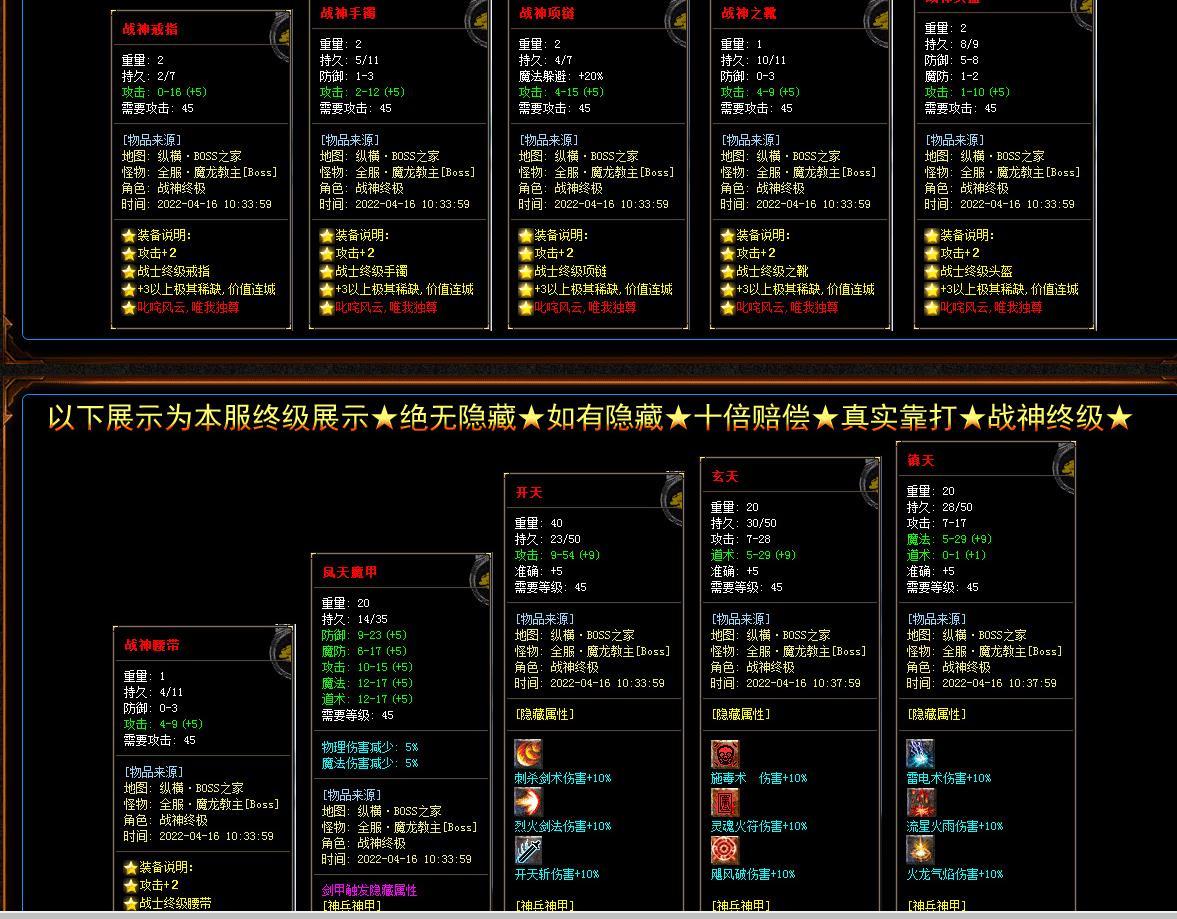
Task: Select the 灵魂火符 talisman icon
Action: pos(725,802)
